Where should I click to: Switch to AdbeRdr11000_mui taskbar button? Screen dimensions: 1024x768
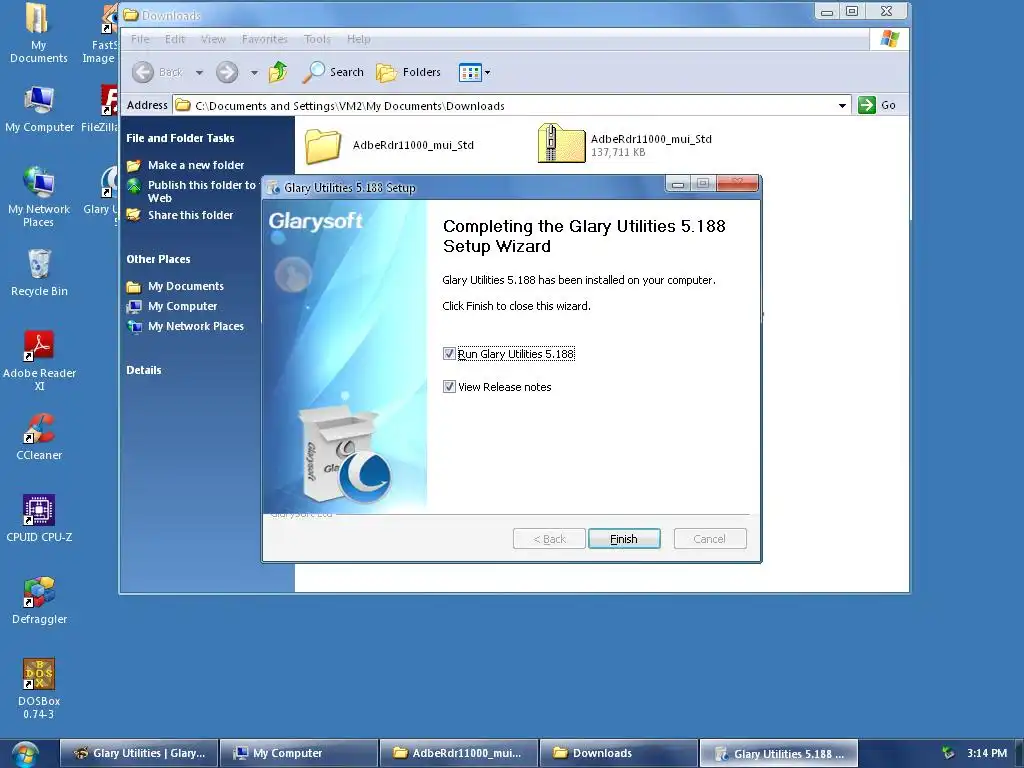click(x=458, y=753)
